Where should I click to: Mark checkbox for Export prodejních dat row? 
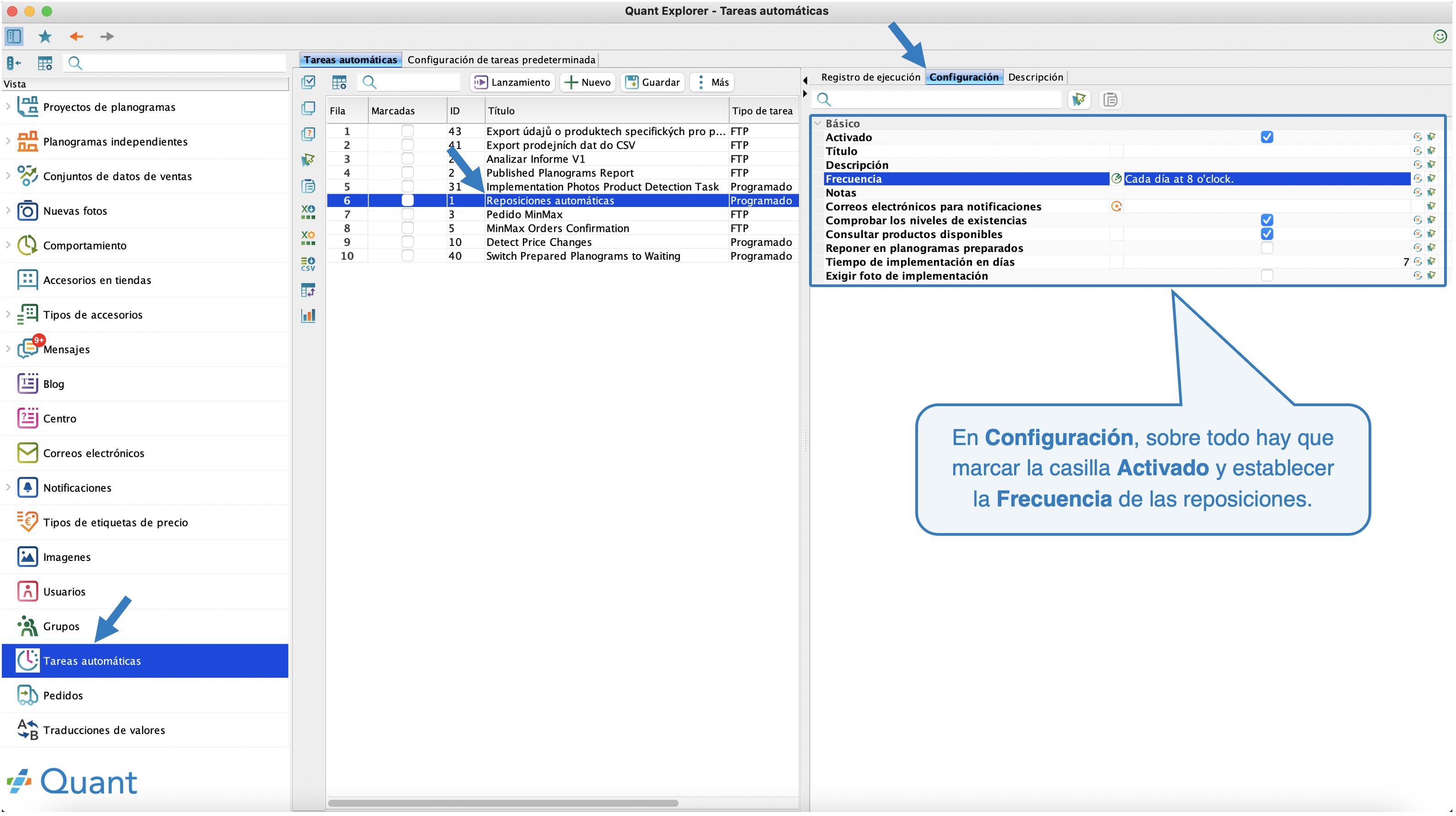click(407, 145)
